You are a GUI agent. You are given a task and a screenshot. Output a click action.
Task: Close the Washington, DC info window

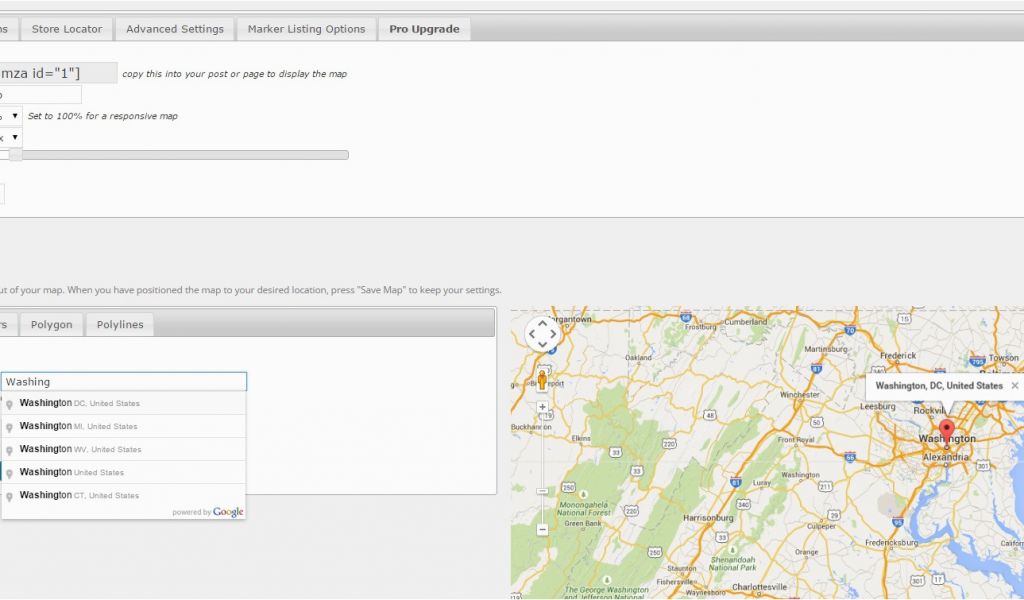[1014, 386]
